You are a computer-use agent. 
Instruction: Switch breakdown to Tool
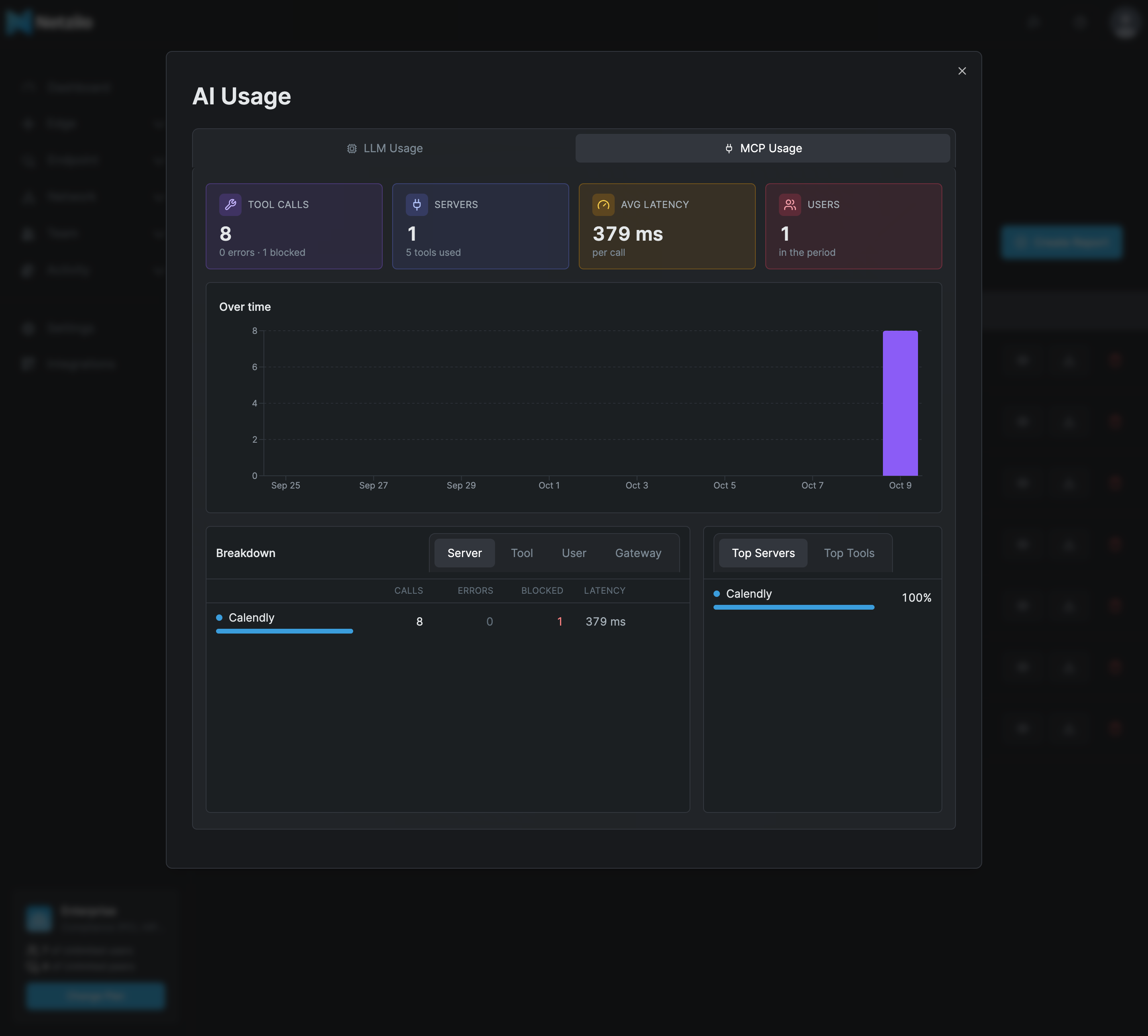tap(522, 553)
